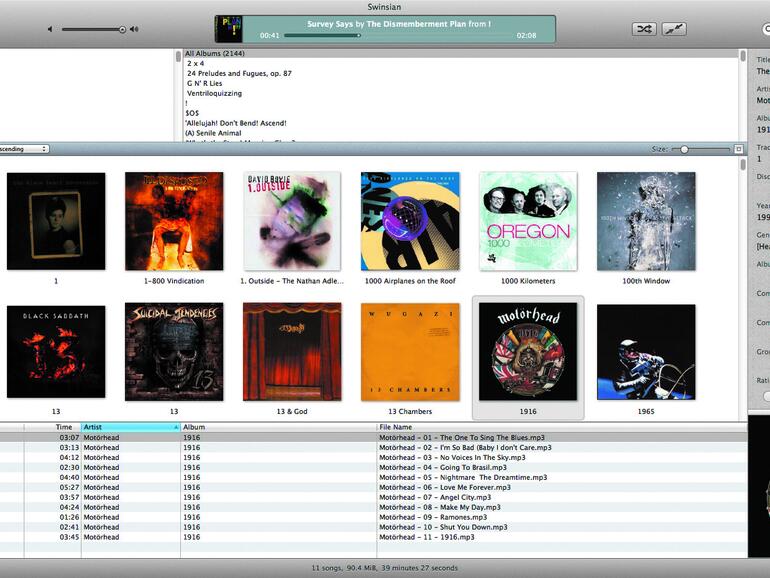Open the Ascending sort order dropdown
The width and height of the screenshot is (770, 578).
24,149
